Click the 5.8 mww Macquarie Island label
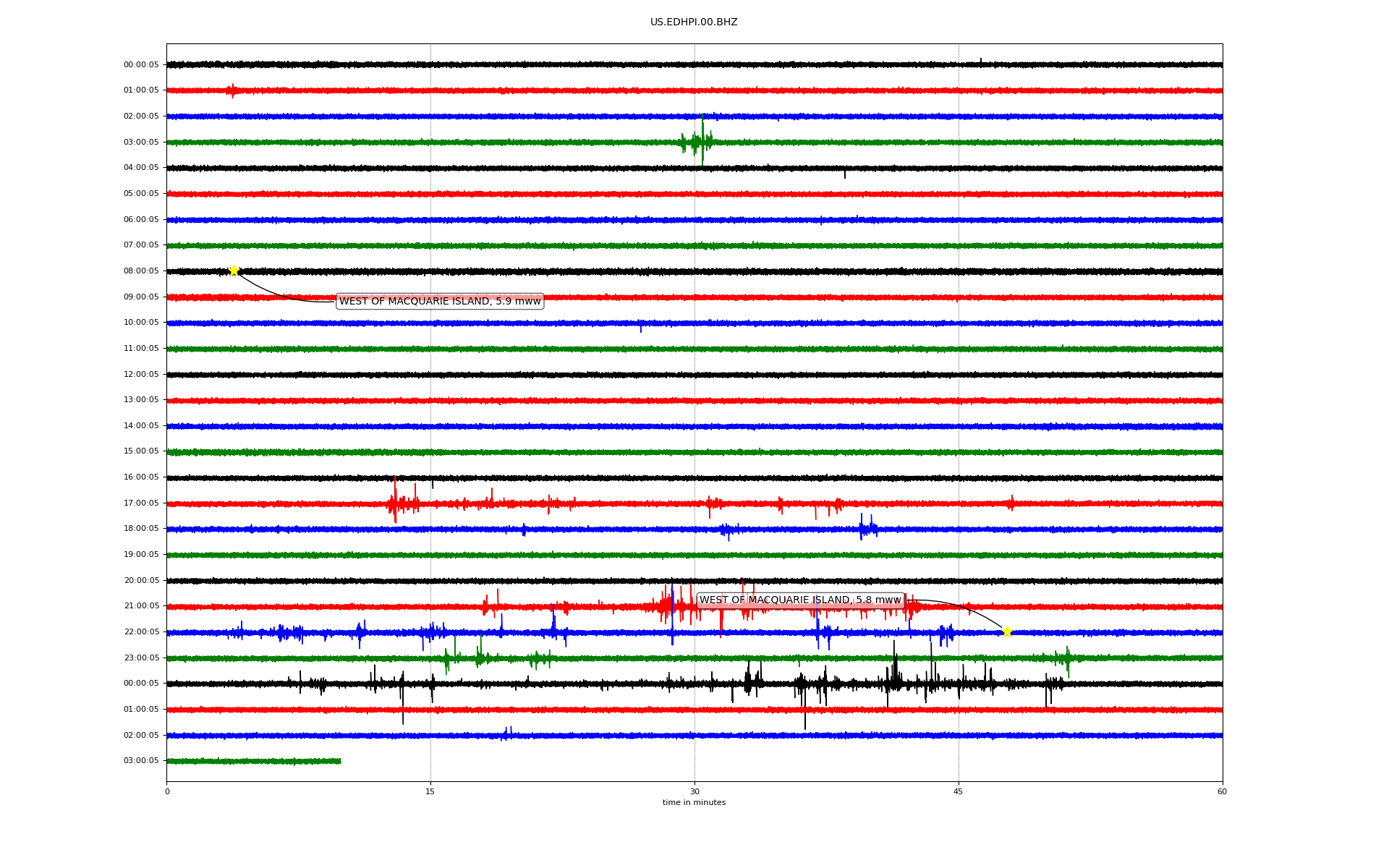 (800, 600)
